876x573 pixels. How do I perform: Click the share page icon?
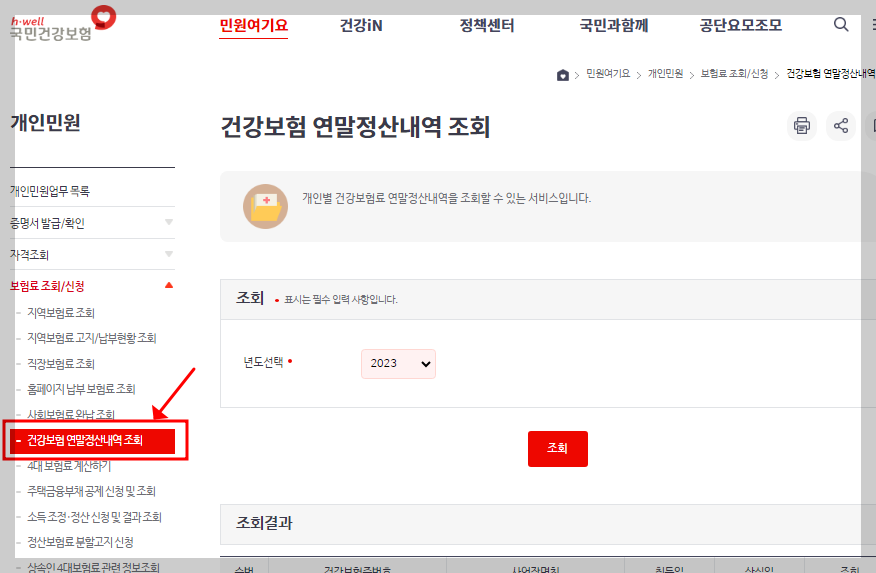click(x=841, y=126)
